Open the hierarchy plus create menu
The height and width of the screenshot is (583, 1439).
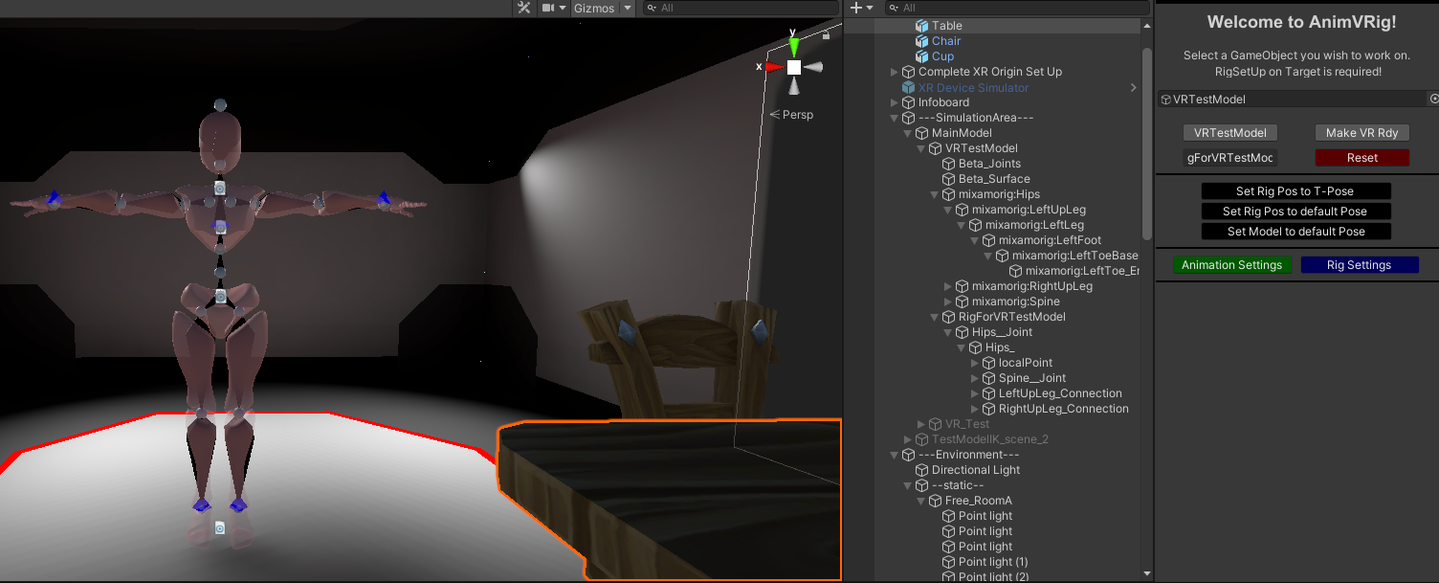click(861, 8)
